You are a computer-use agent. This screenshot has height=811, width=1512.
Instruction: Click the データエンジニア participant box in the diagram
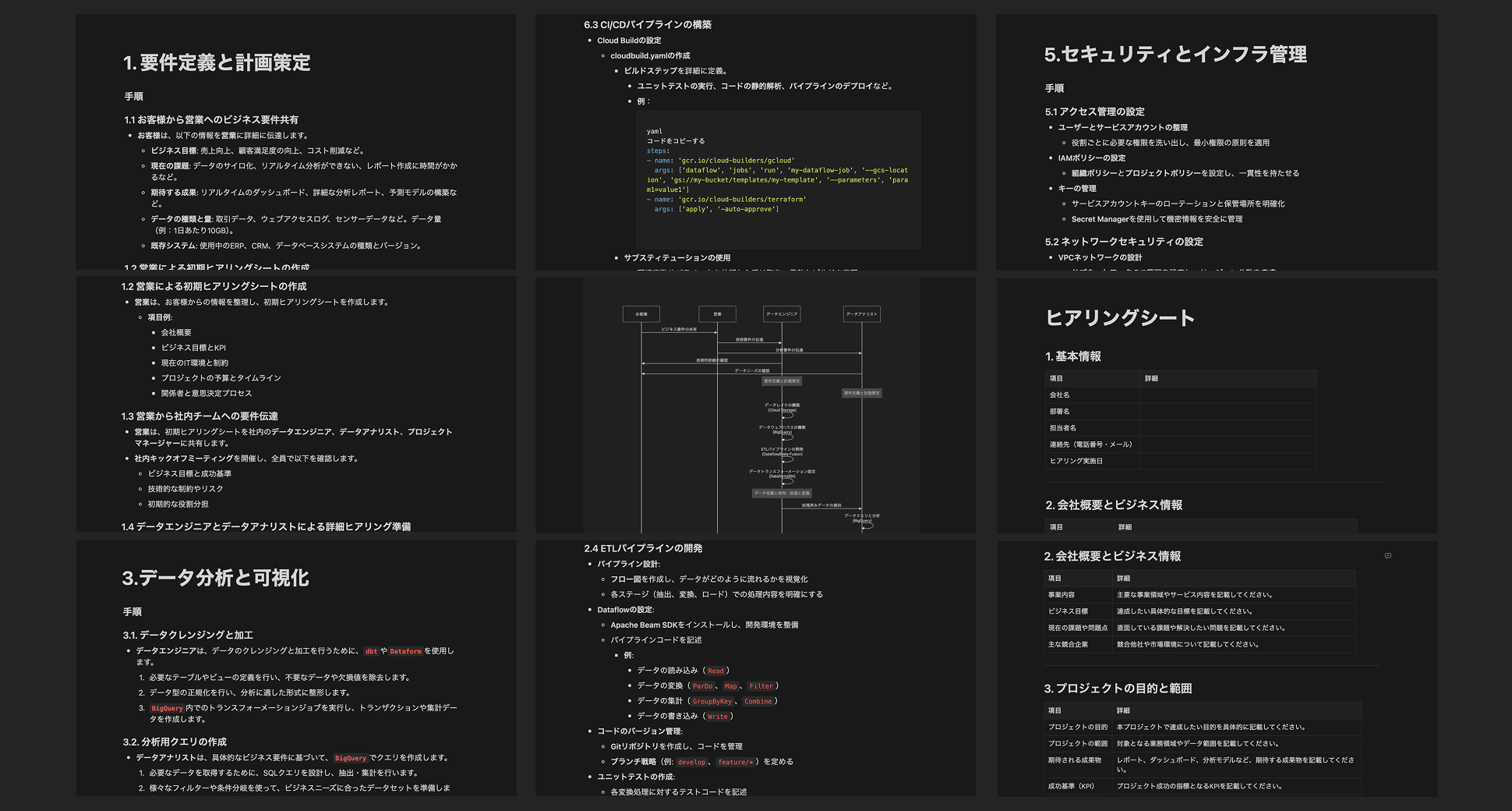pos(781,314)
